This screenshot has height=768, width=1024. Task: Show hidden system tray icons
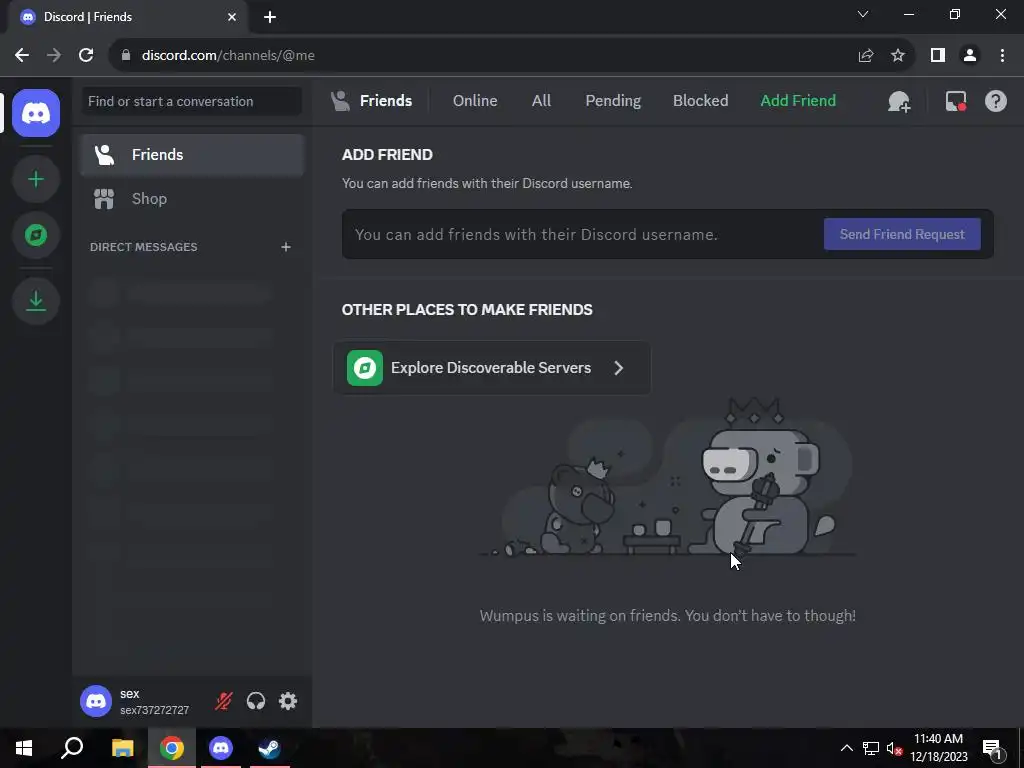coord(846,748)
